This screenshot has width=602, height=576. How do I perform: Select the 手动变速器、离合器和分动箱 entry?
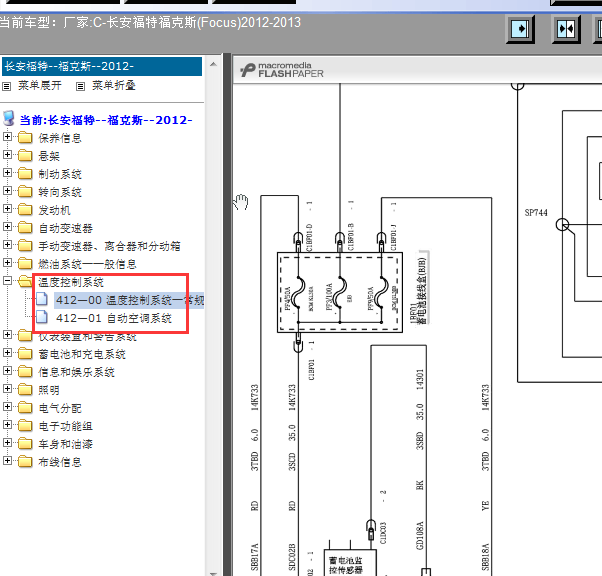click(x=109, y=246)
